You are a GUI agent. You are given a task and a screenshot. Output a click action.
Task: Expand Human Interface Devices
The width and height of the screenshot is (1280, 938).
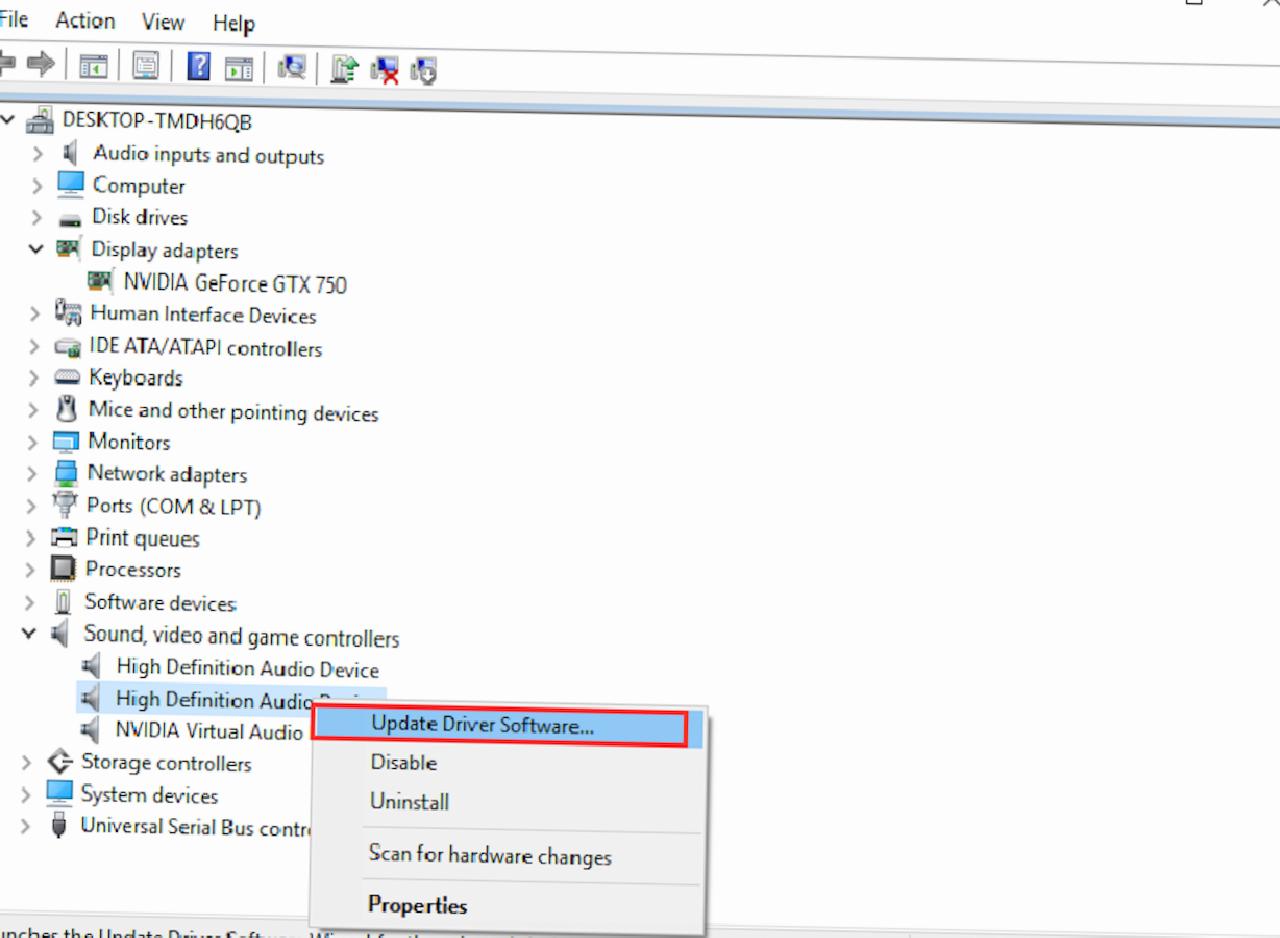coord(35,314)
